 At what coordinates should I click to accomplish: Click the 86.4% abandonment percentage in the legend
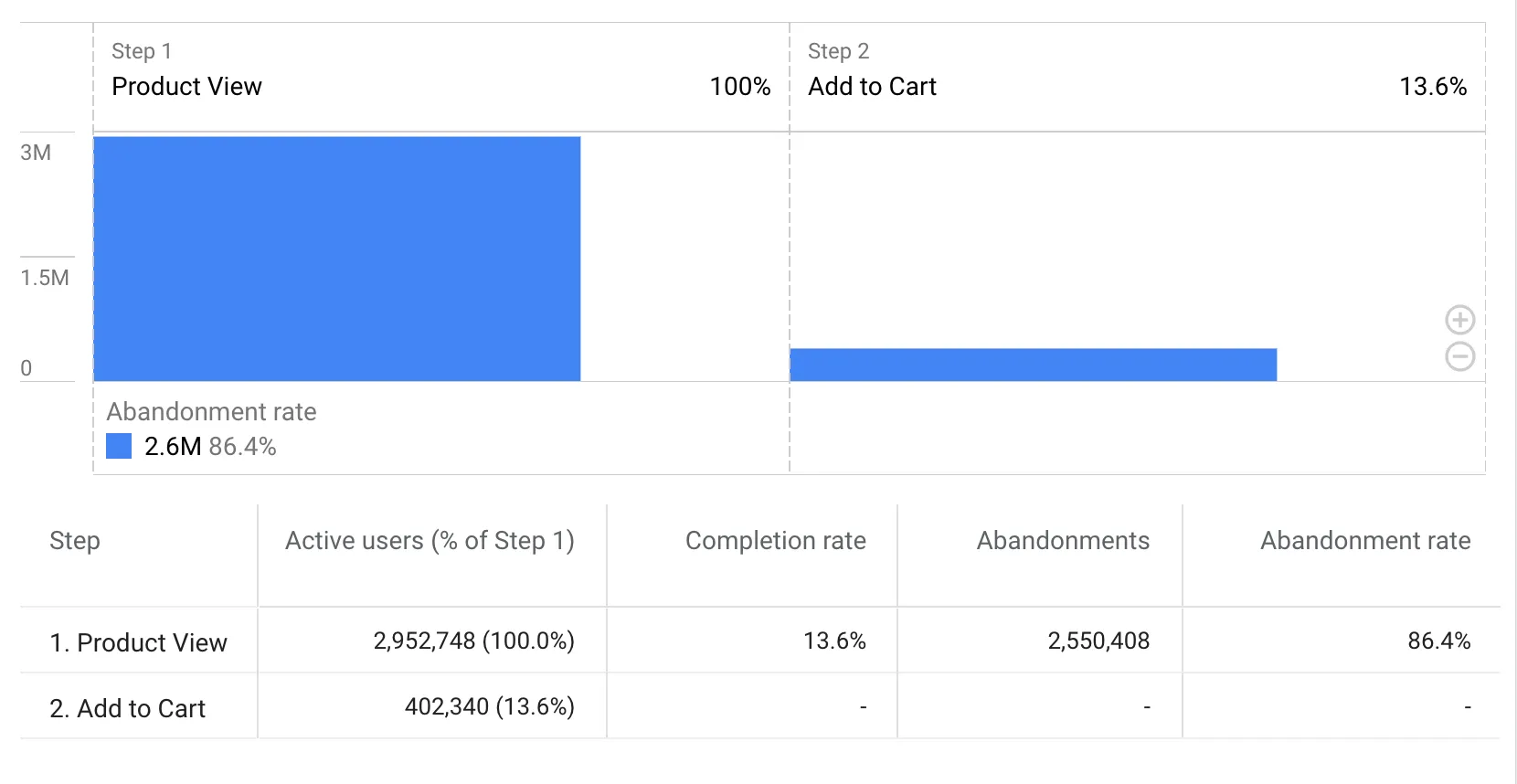(x=242, y=447)
